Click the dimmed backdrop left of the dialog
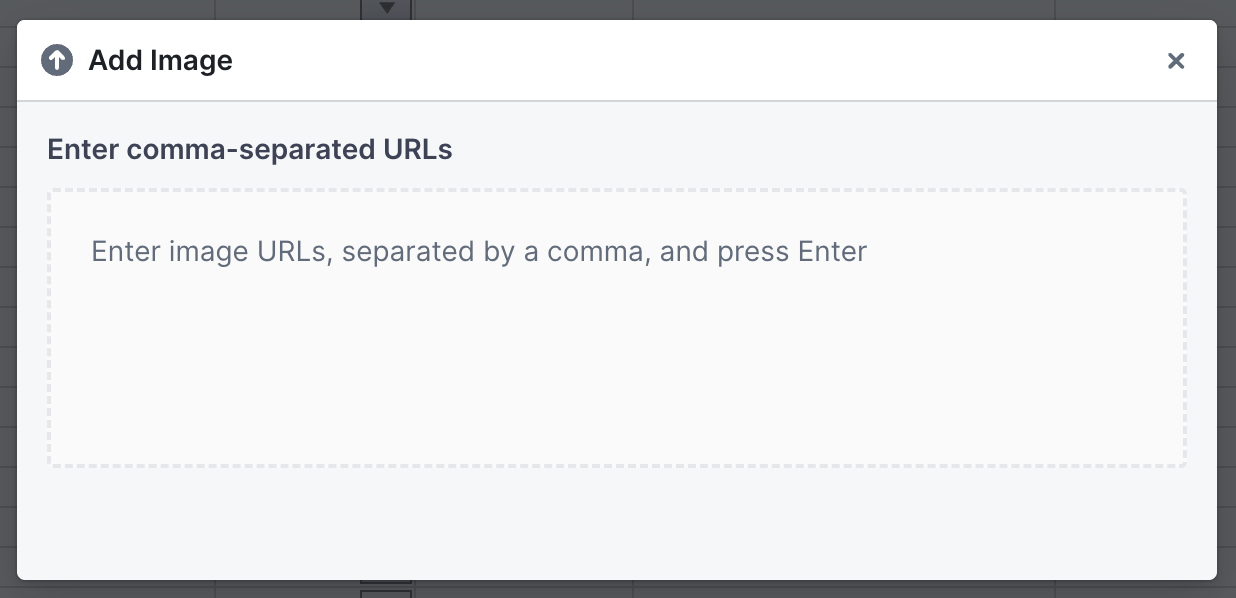Image resolution: width=1236 pixels, height=598 pixels. 8,300
